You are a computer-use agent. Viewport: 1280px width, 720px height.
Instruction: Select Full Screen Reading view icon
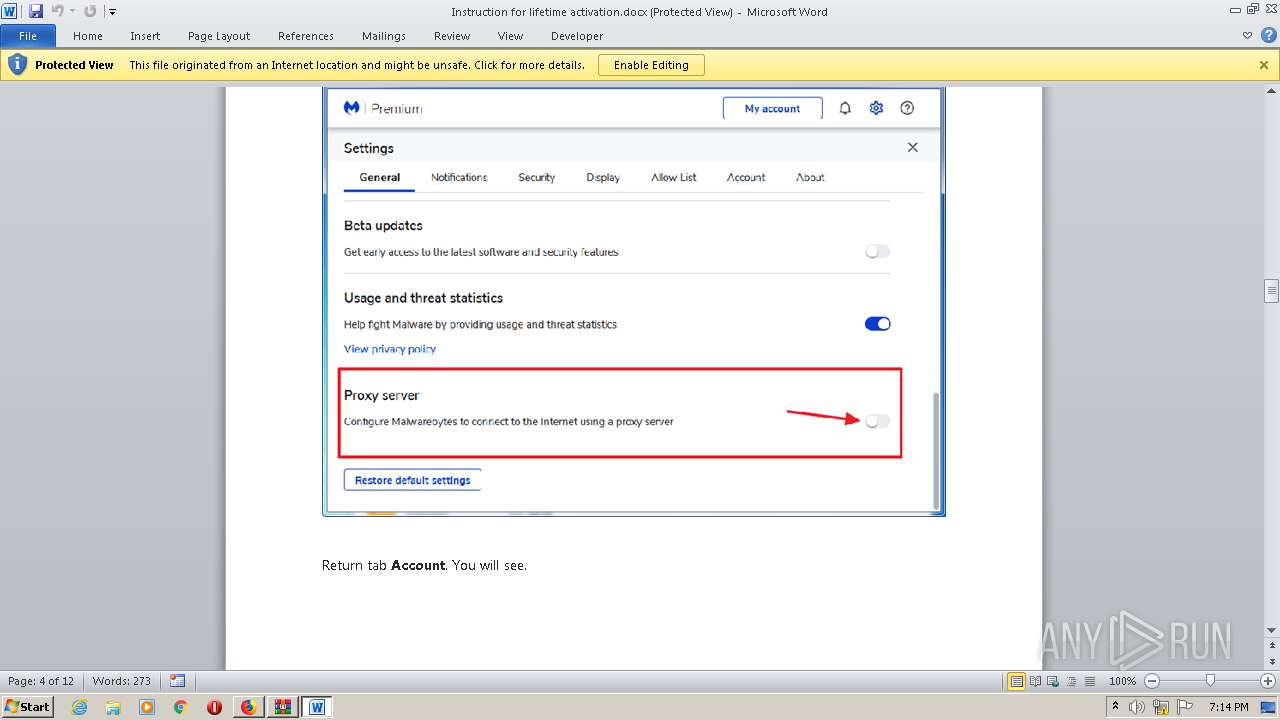1035,681
